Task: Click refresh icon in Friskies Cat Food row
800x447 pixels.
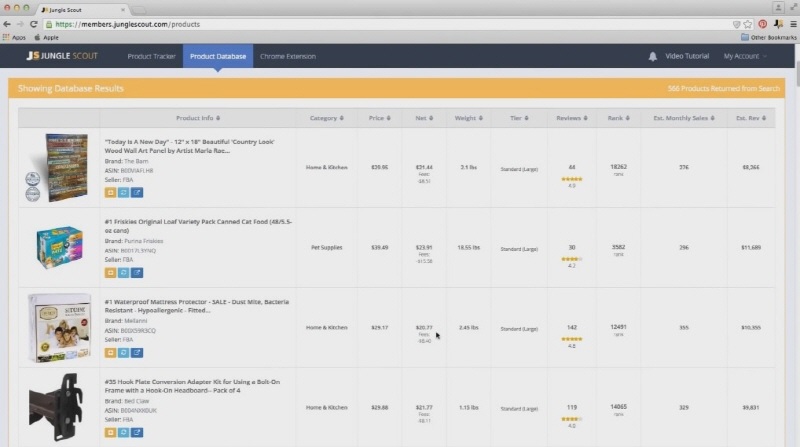Action: point(123,272)
